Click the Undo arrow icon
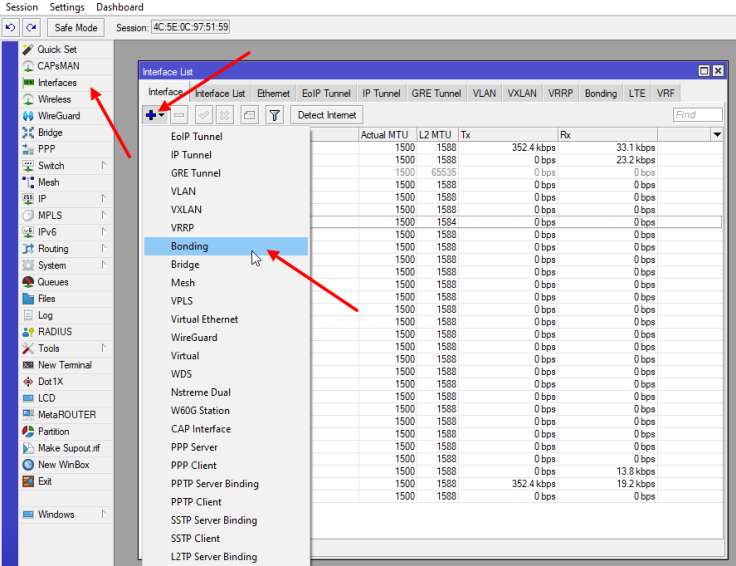The height and width of the screenshot is (566, 736). click(11, 27)
